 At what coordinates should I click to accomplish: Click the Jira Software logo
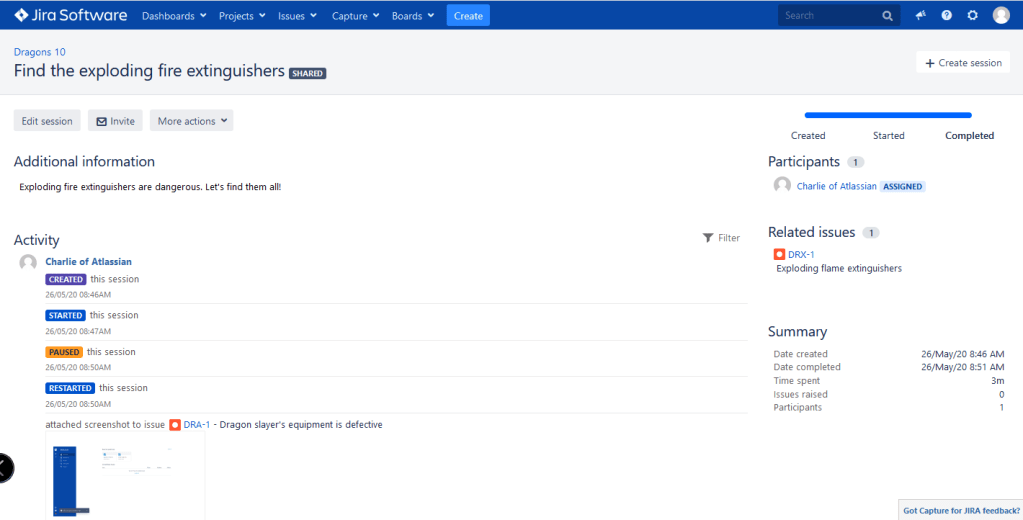click(x=70, y=15)
